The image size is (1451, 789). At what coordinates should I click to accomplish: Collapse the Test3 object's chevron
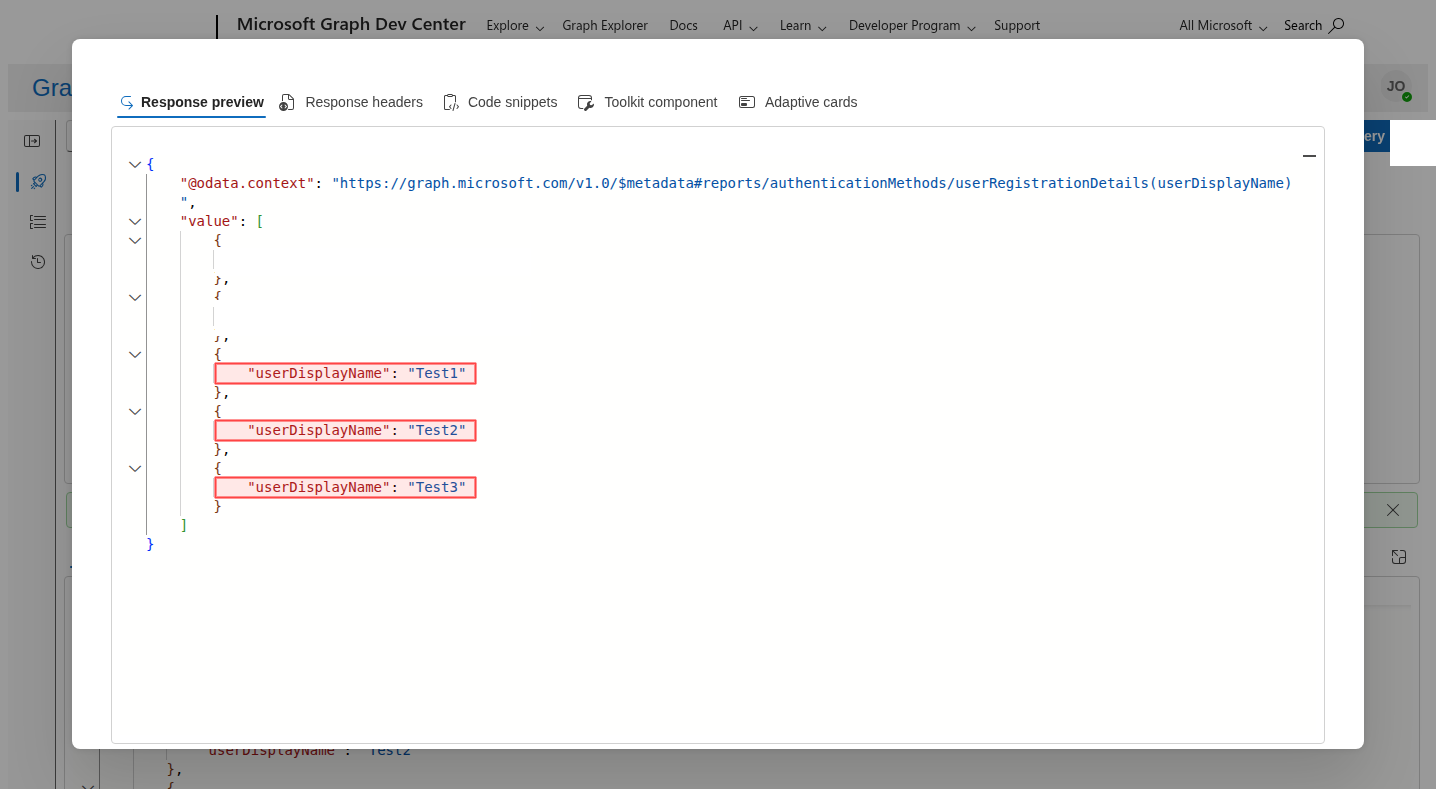[135, 468]
